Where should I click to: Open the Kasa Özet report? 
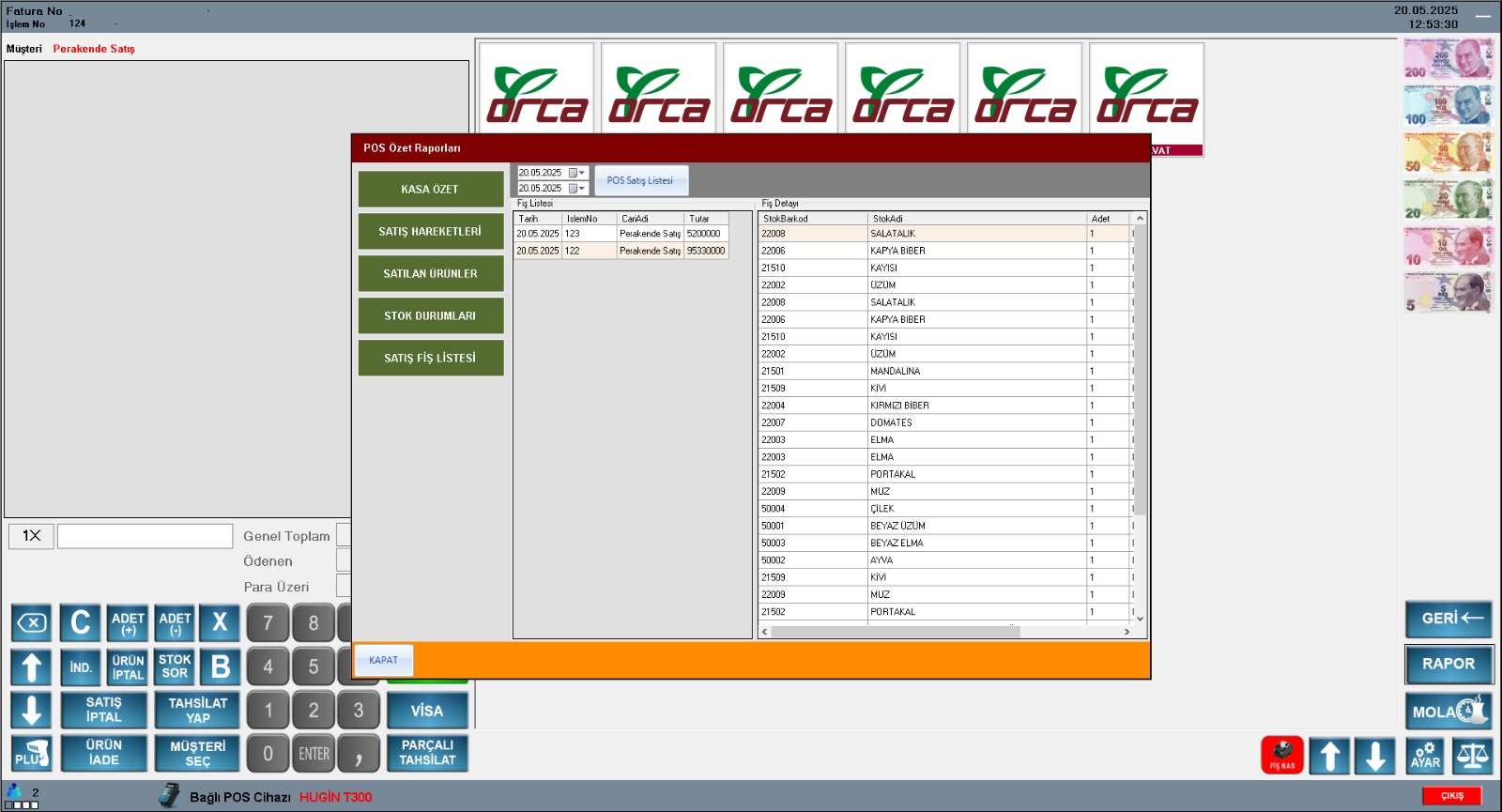tap(430, 190)
